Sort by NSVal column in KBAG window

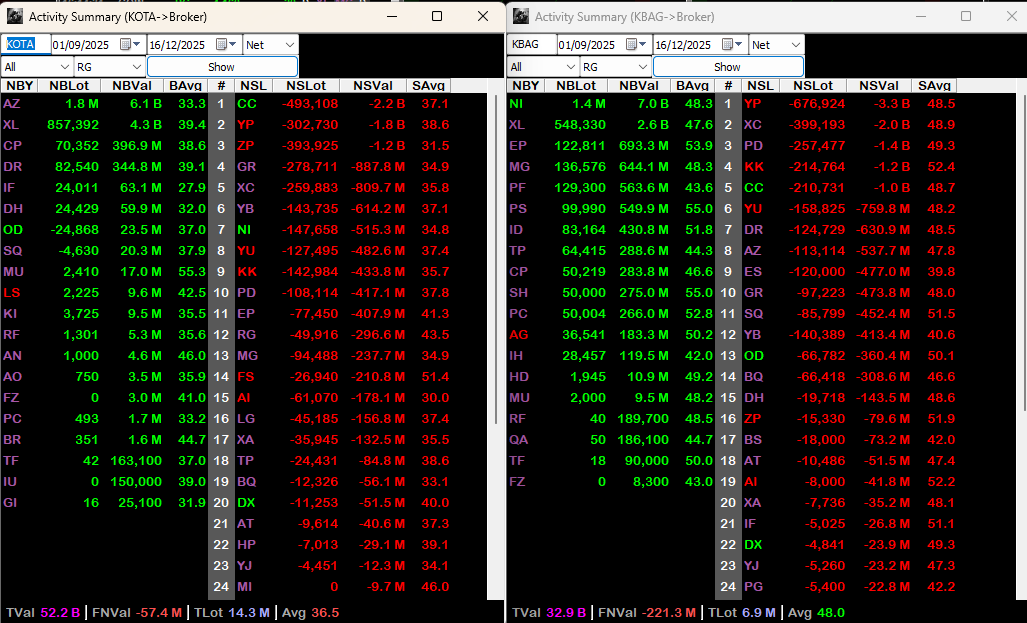coord(879,86)
